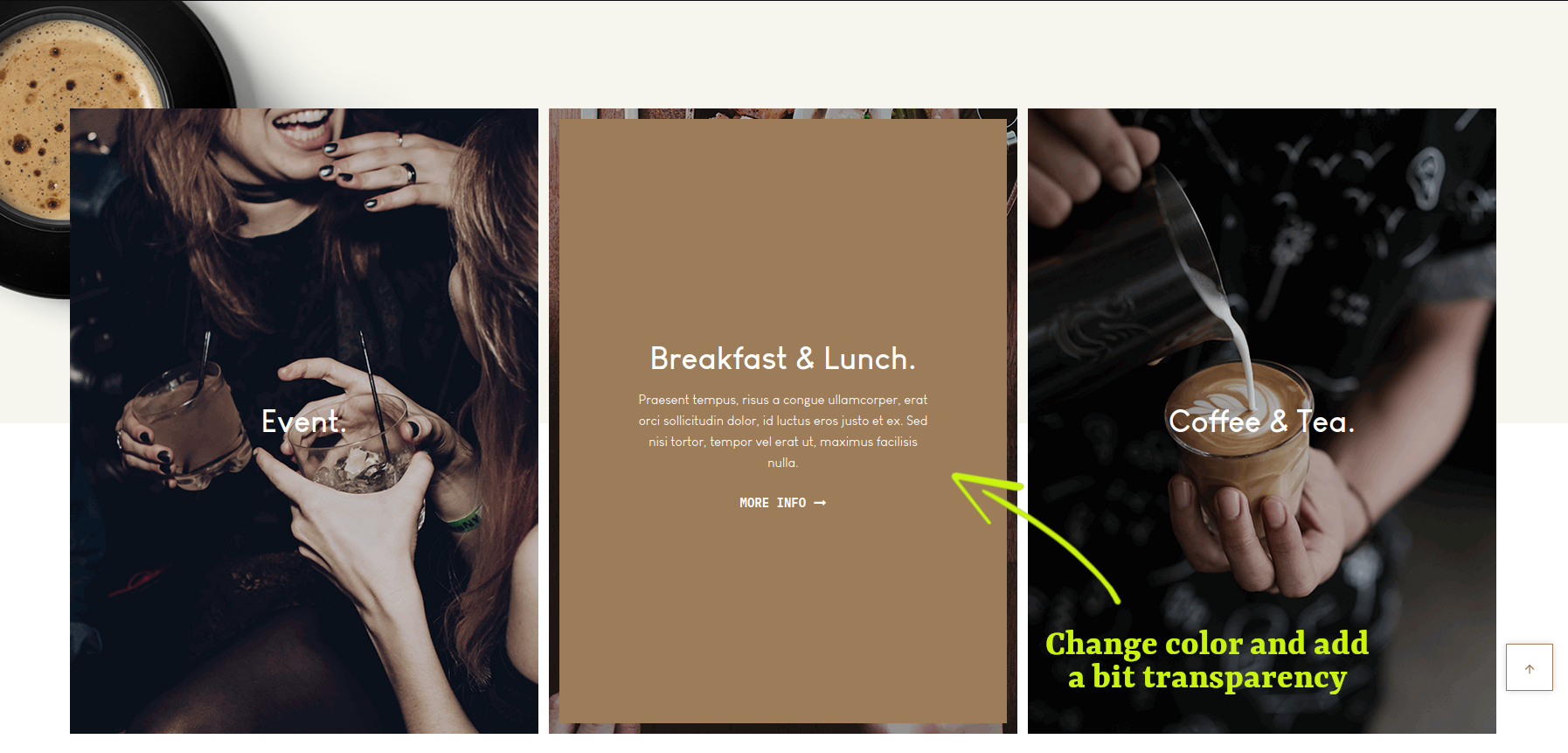This screenshot has width=1568, height=753.
Task: Click the arrow icon beside MORE INFO
Action: coord(820,503)
